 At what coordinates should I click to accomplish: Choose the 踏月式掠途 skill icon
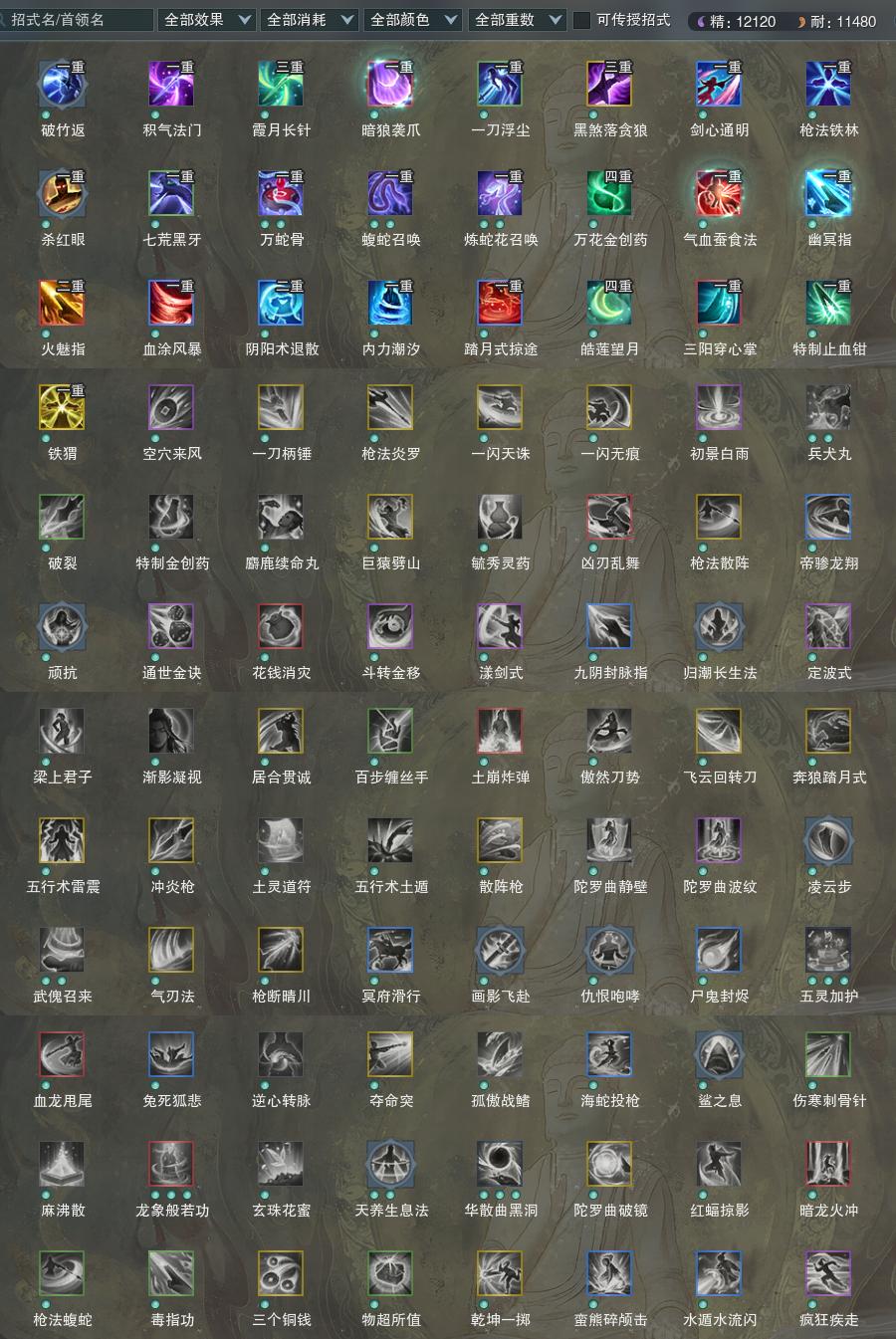[x=500, y=303]
